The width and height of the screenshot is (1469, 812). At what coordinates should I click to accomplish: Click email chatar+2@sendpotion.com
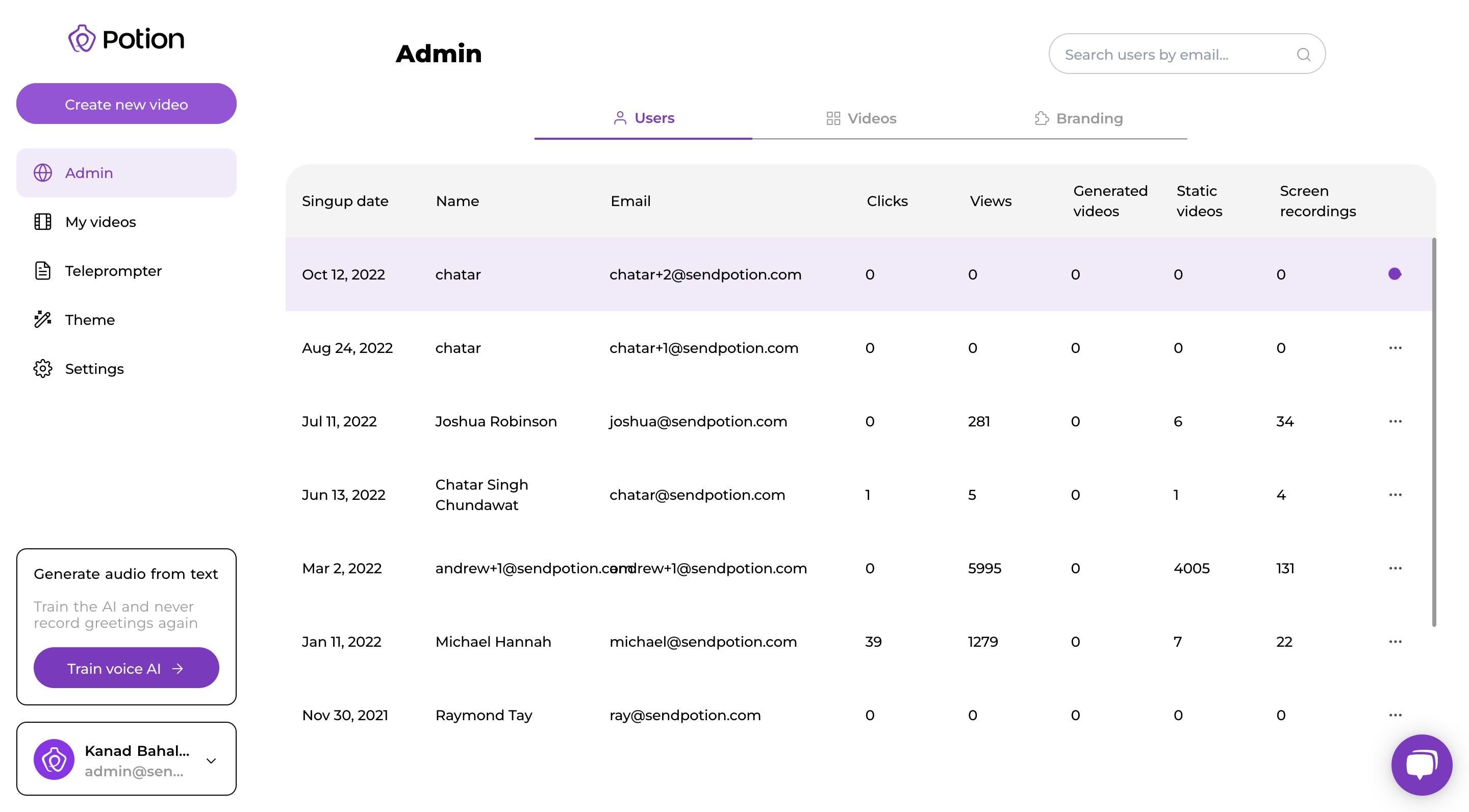pos(705,274)
